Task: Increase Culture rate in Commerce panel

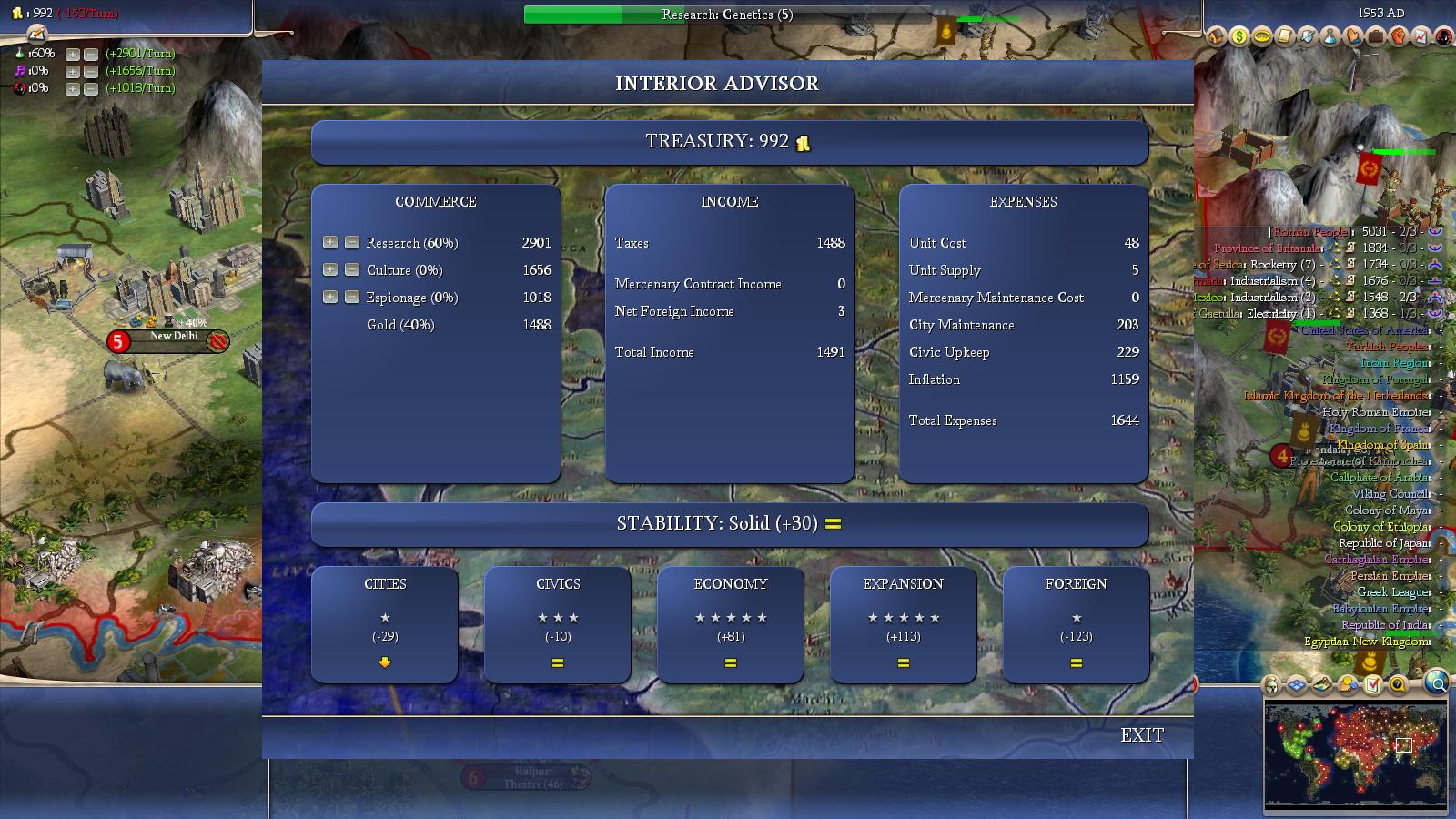Action: tap(330, 270)
